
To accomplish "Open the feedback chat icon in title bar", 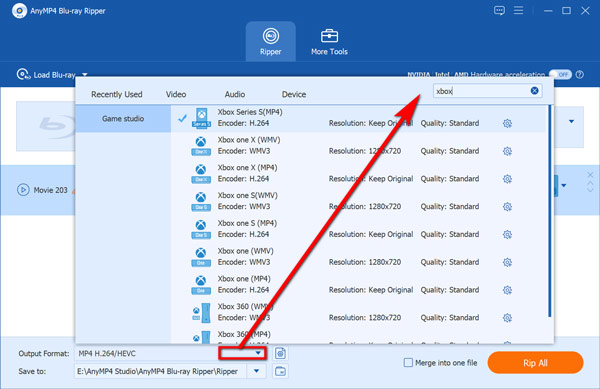I will (x=499, y=10).
